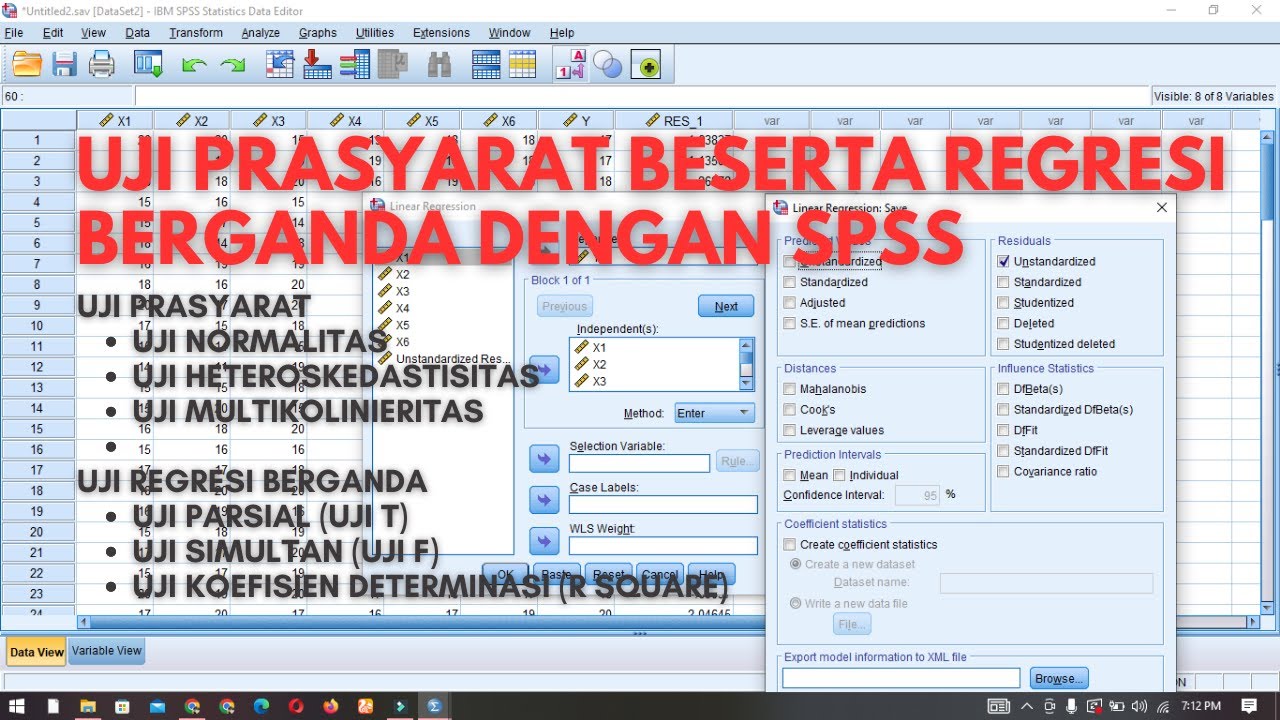Open Opera browser from taskbar
Viewport: 1280px width, 720px height.
[296, 705]
